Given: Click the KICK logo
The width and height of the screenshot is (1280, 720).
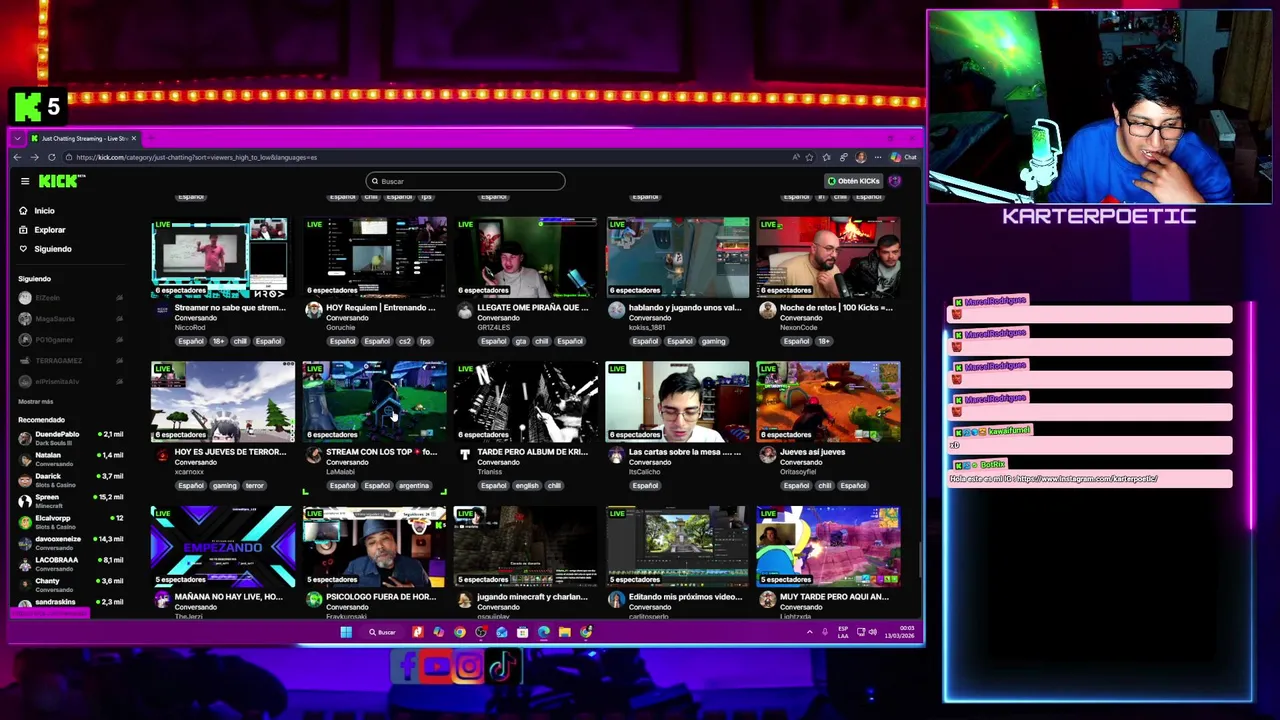Looking at the screenshot, I should pyautogui.click(x=62, y=181).
